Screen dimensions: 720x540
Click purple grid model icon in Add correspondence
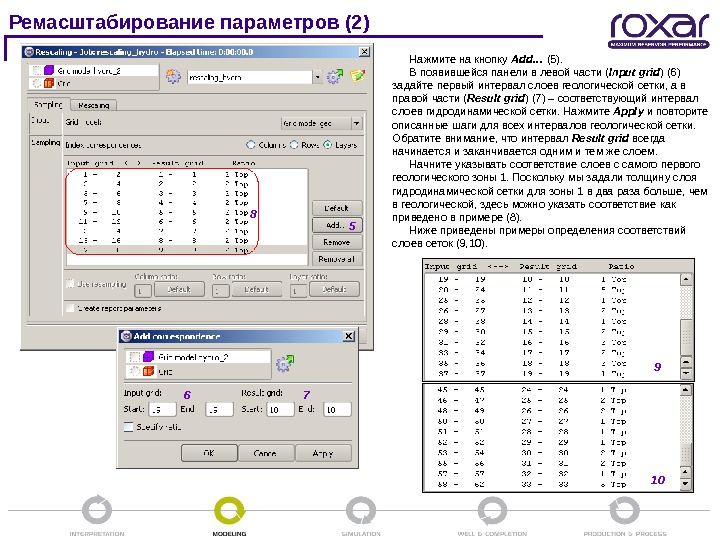[148, 356]
